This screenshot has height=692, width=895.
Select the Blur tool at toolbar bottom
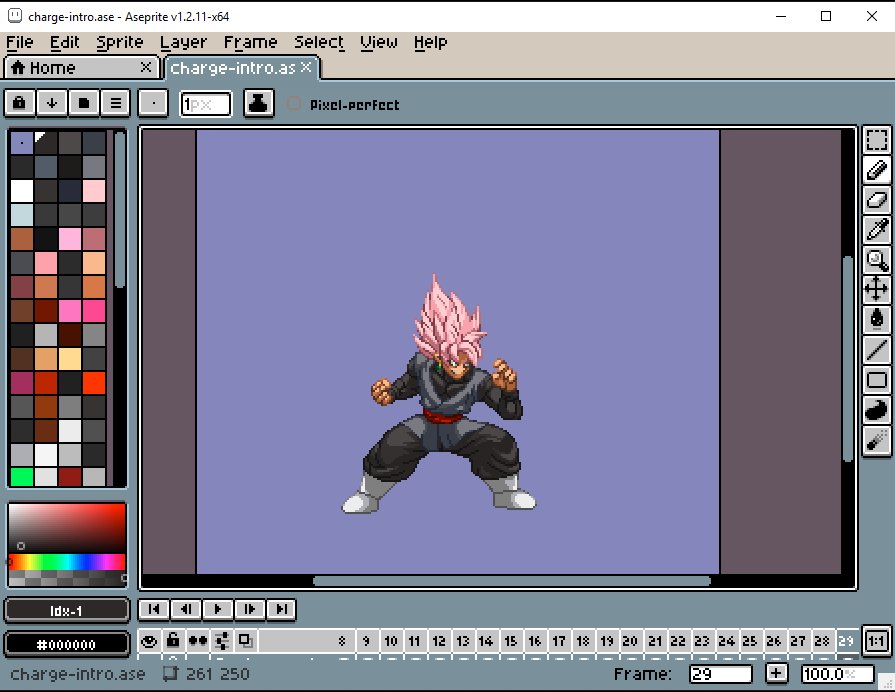pos(877,440)
